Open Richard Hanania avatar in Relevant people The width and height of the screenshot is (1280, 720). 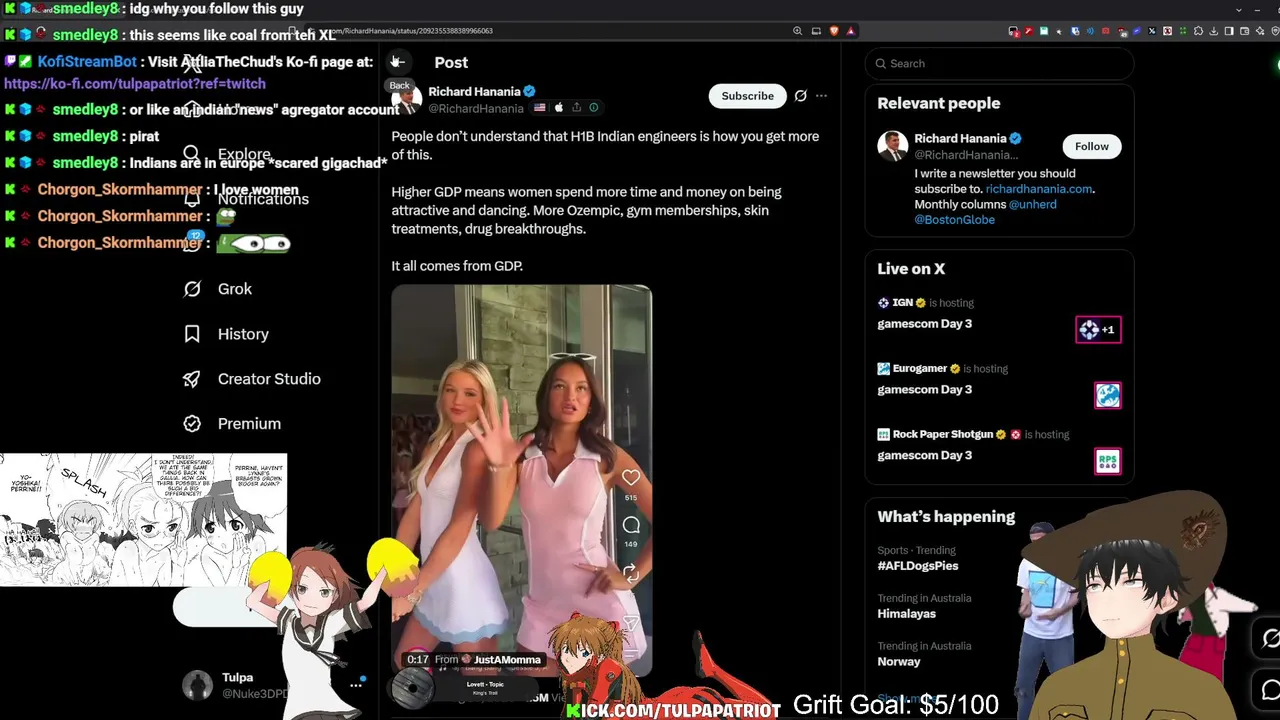coord(892,146)
